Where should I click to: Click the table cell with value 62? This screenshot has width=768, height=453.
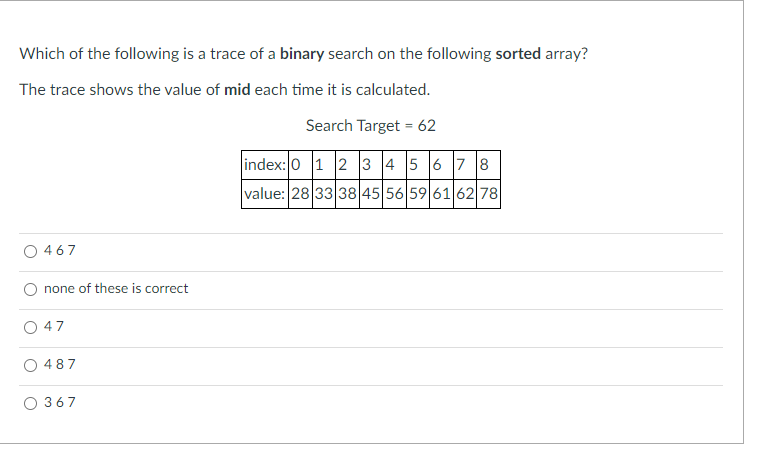[x=465, y=194]
